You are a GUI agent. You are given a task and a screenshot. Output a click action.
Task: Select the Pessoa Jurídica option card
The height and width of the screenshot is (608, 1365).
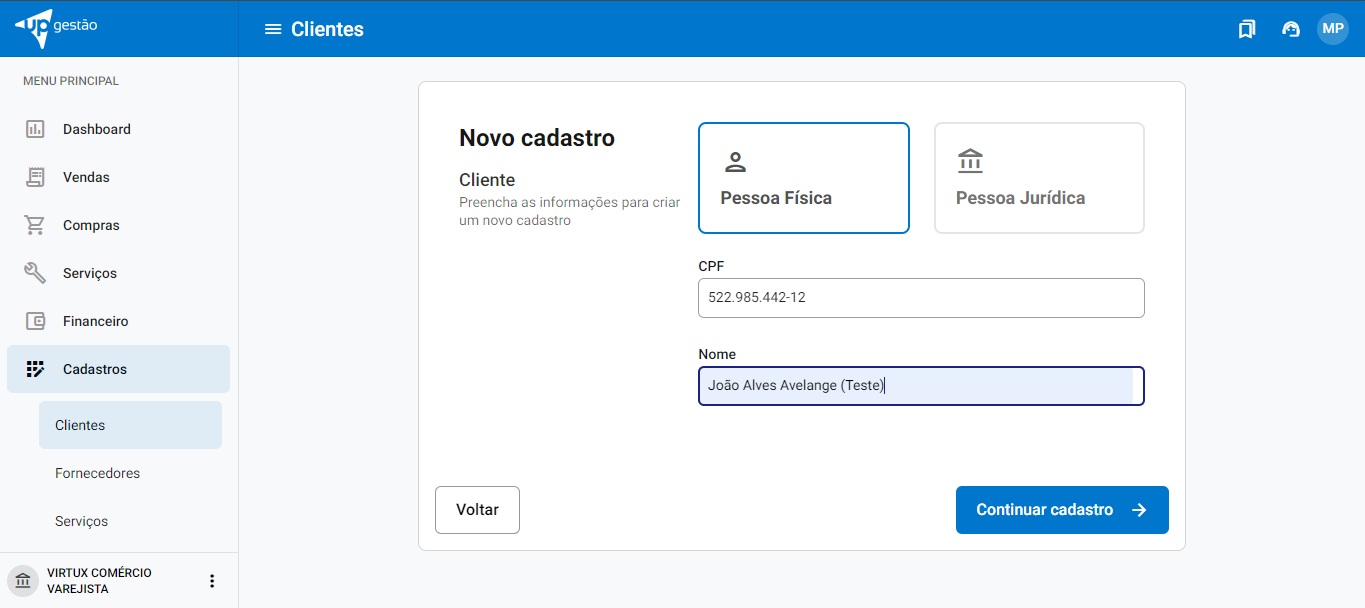tap(1039, 178)
